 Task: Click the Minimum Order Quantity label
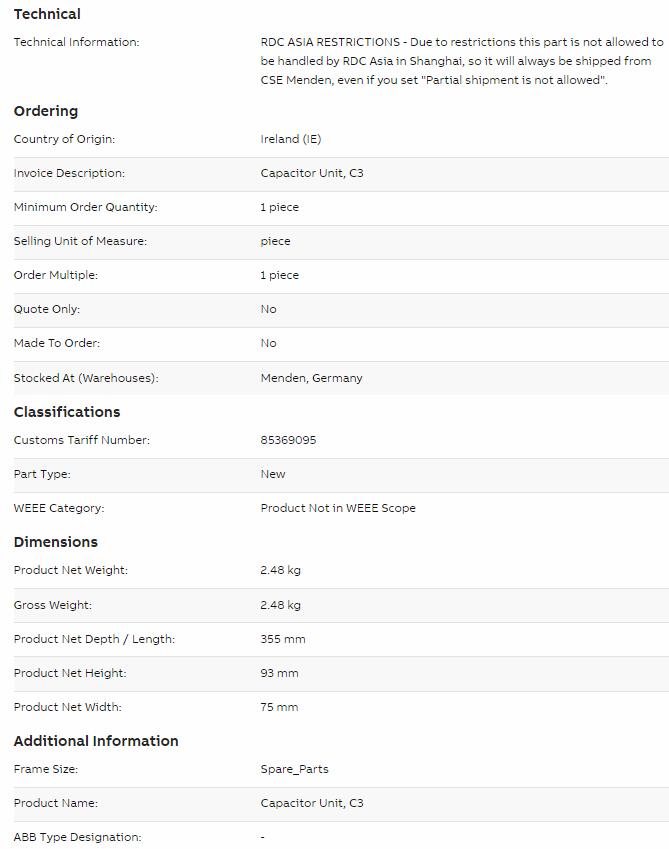[x=86, y=207]
